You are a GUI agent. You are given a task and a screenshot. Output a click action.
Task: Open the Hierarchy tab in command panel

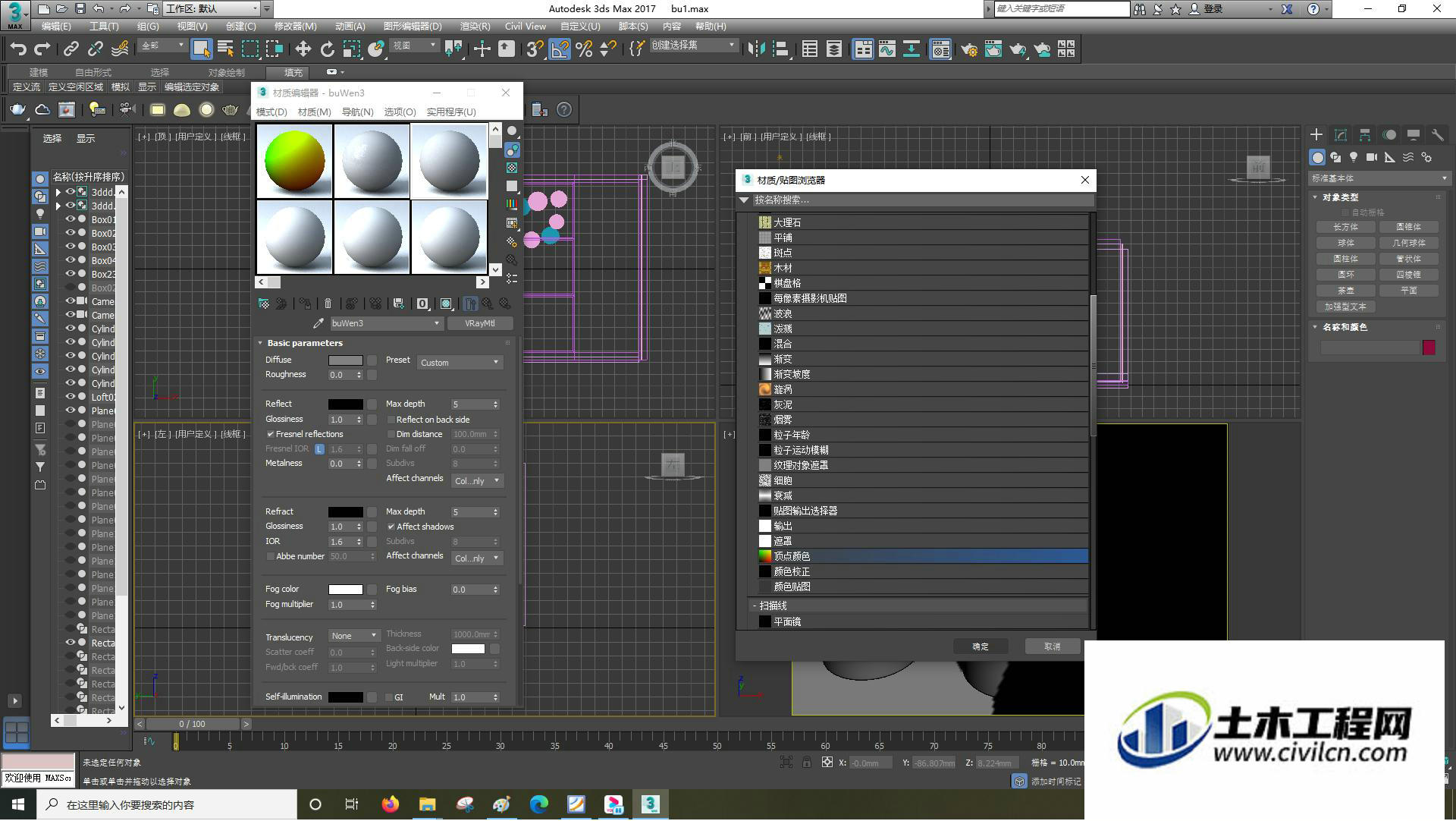[1365, 134]
